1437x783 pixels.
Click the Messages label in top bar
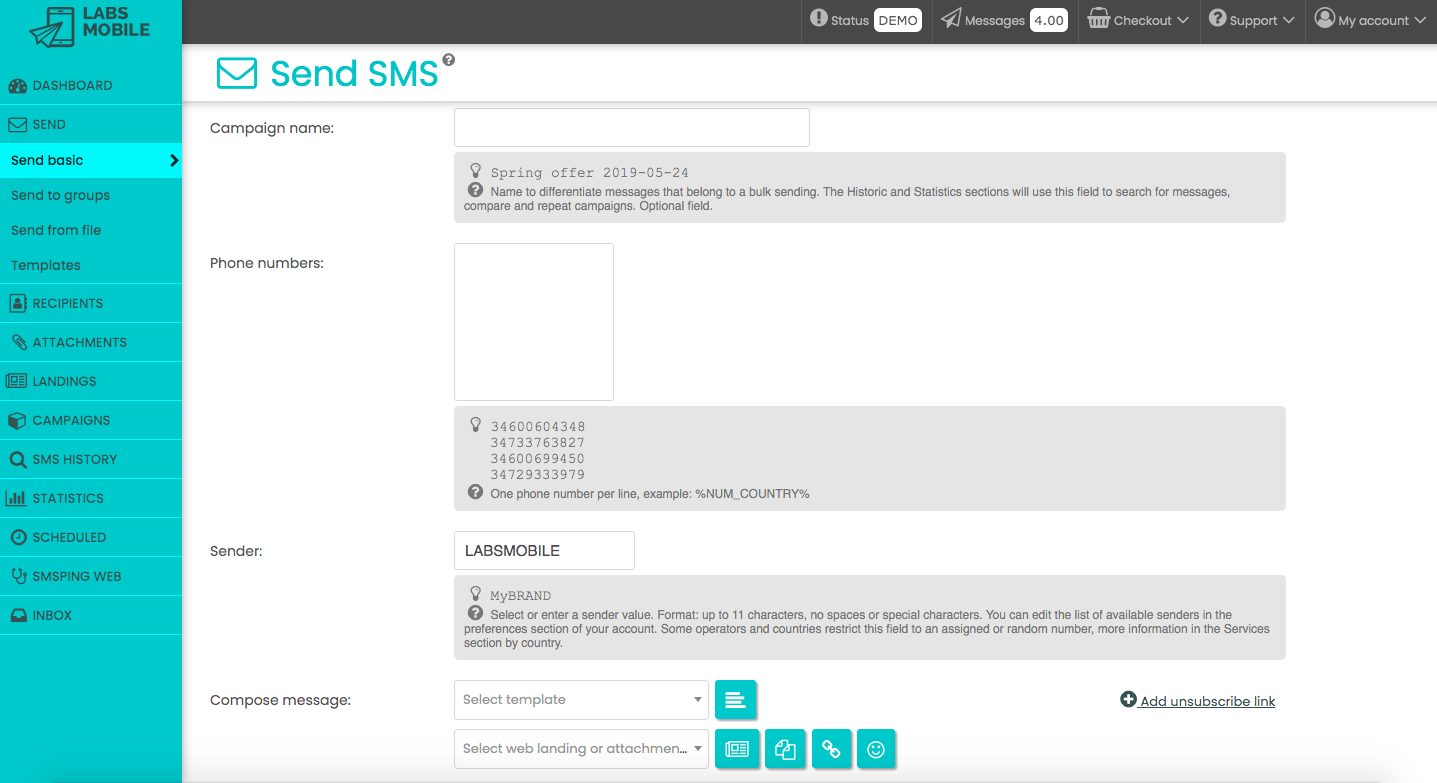click(x=995, y=21)
